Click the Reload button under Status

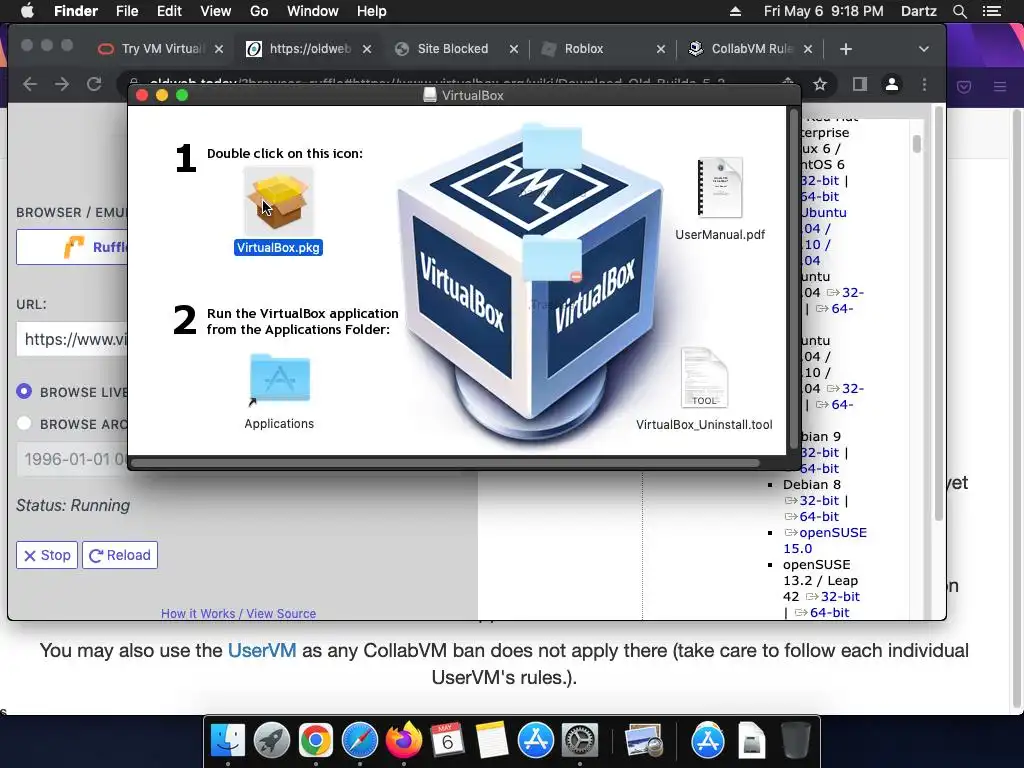click(120, 555)
